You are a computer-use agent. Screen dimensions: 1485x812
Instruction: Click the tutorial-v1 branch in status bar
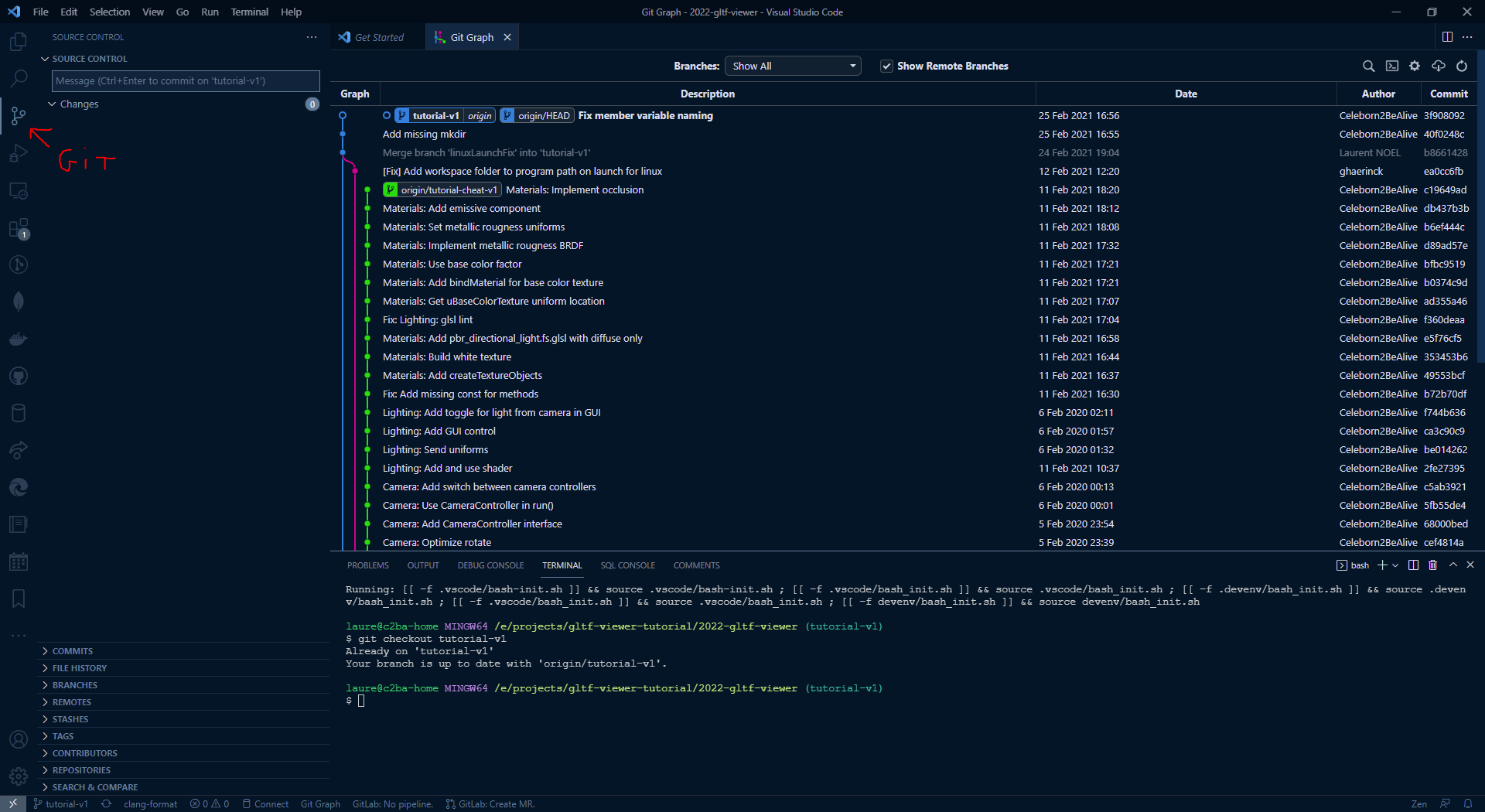(61, 804)
